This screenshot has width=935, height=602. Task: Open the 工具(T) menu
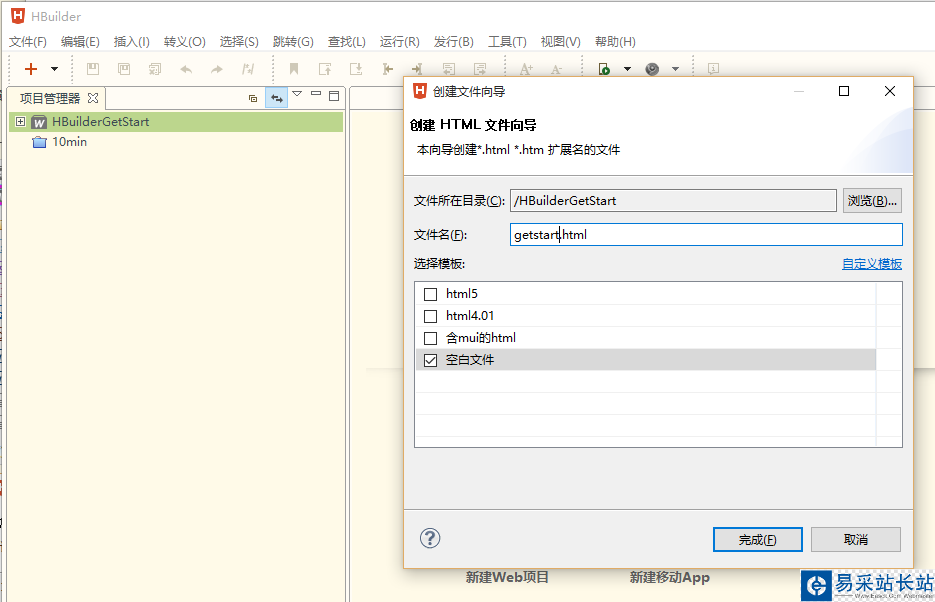[x=507, y=42]
